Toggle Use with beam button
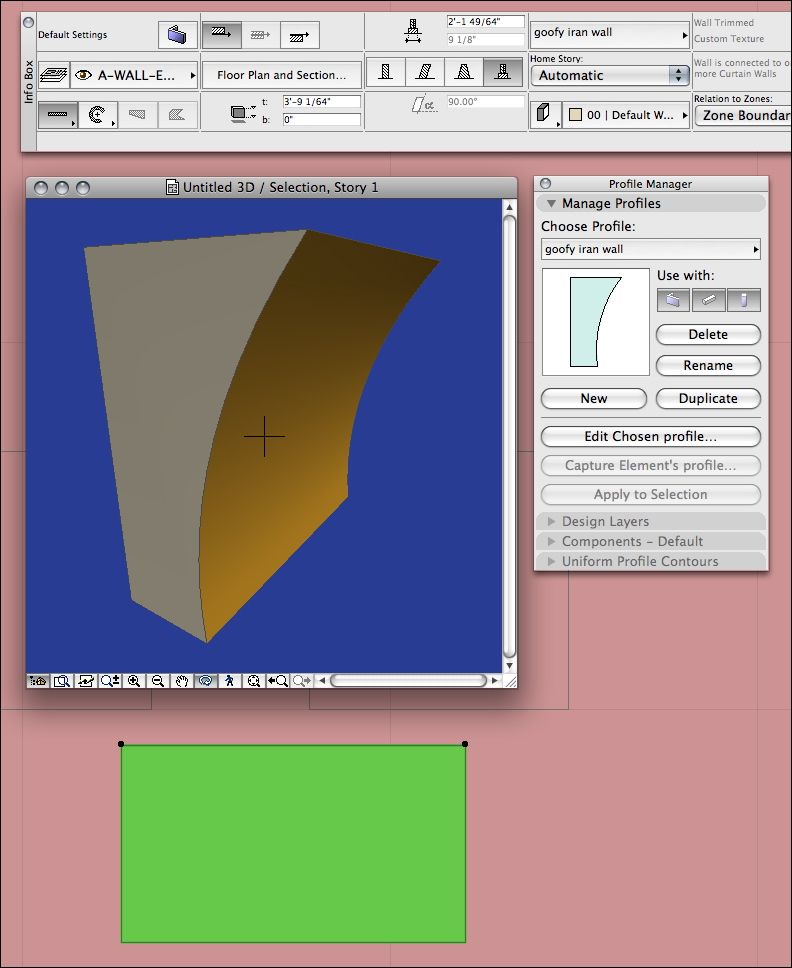The height and width of the screenshot is (968, 792). [x=708, y=299]
